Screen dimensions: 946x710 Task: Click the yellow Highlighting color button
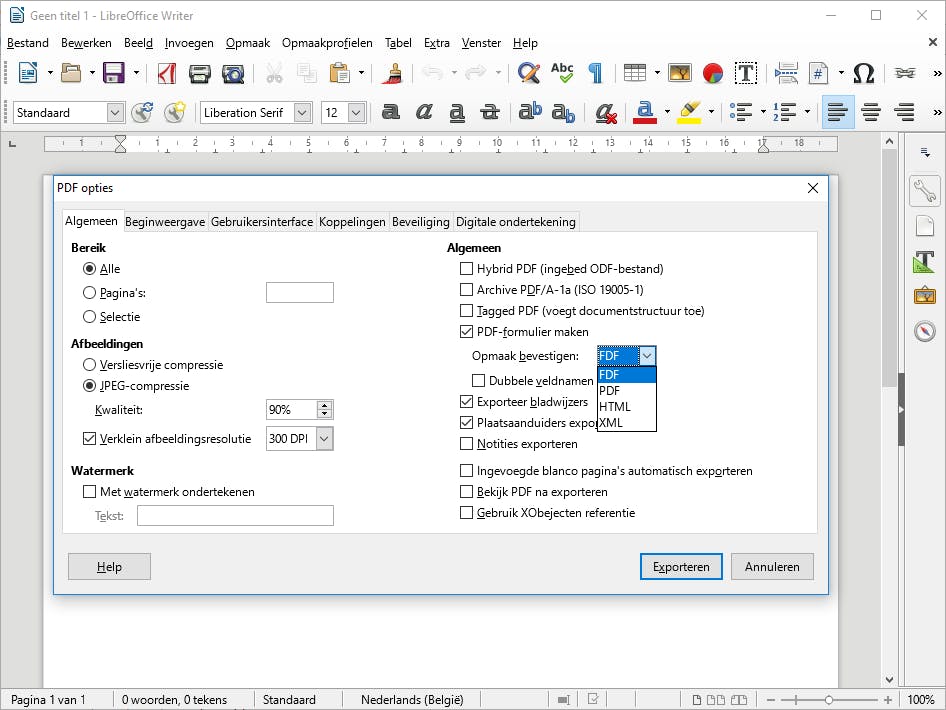click(690, 112)
